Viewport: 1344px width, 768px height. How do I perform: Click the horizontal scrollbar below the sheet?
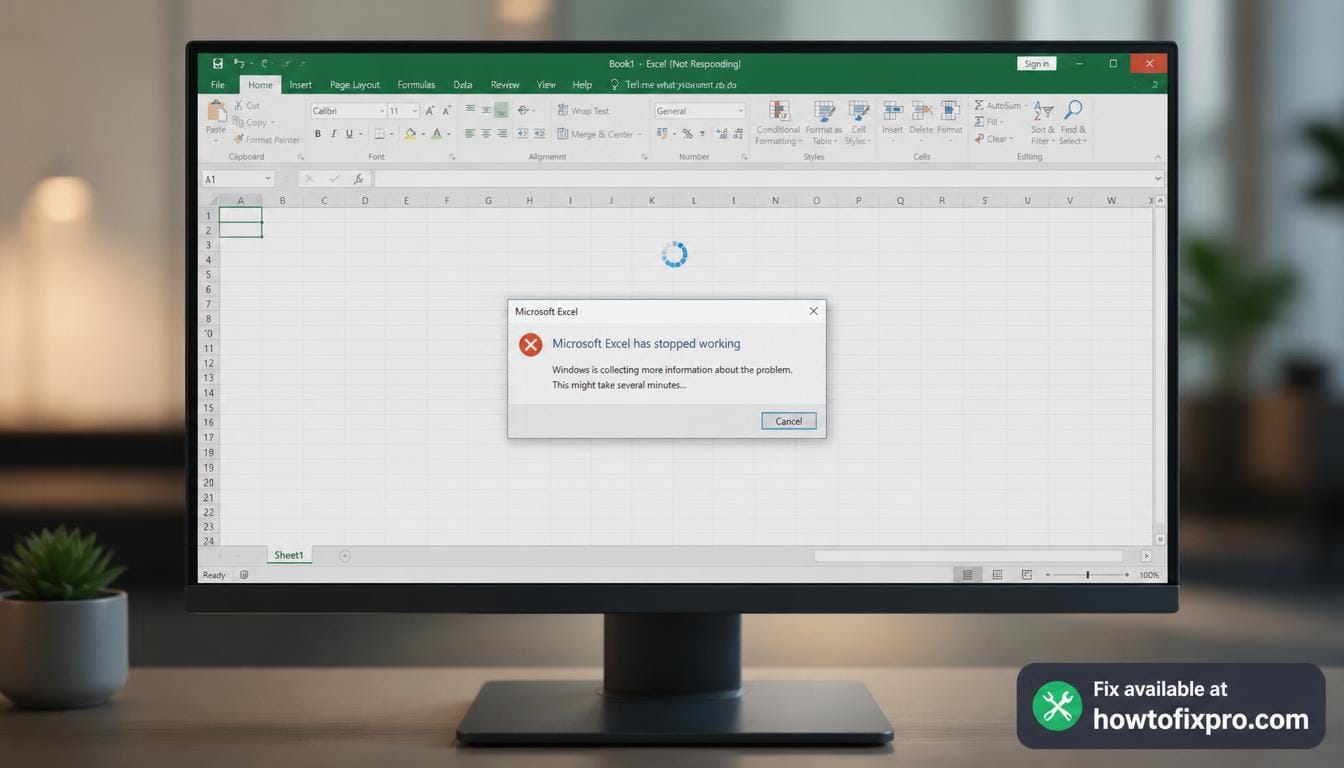pyautogui.click(x=968, y=556)
